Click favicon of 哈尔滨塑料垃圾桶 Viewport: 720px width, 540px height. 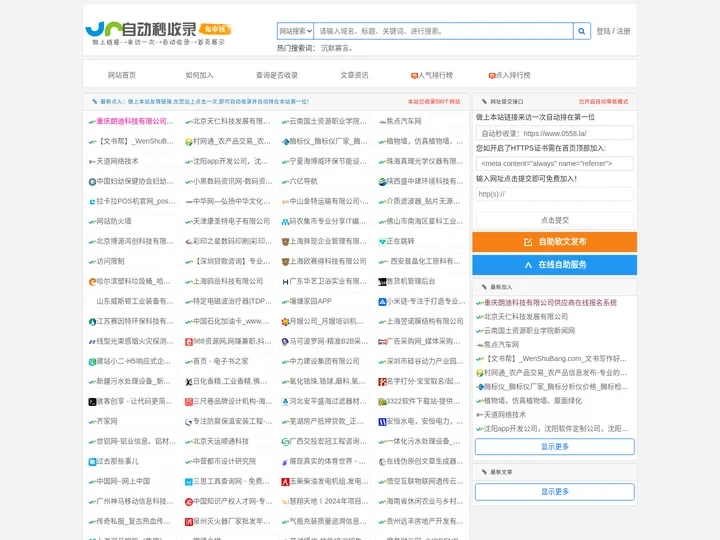(92, 281)
